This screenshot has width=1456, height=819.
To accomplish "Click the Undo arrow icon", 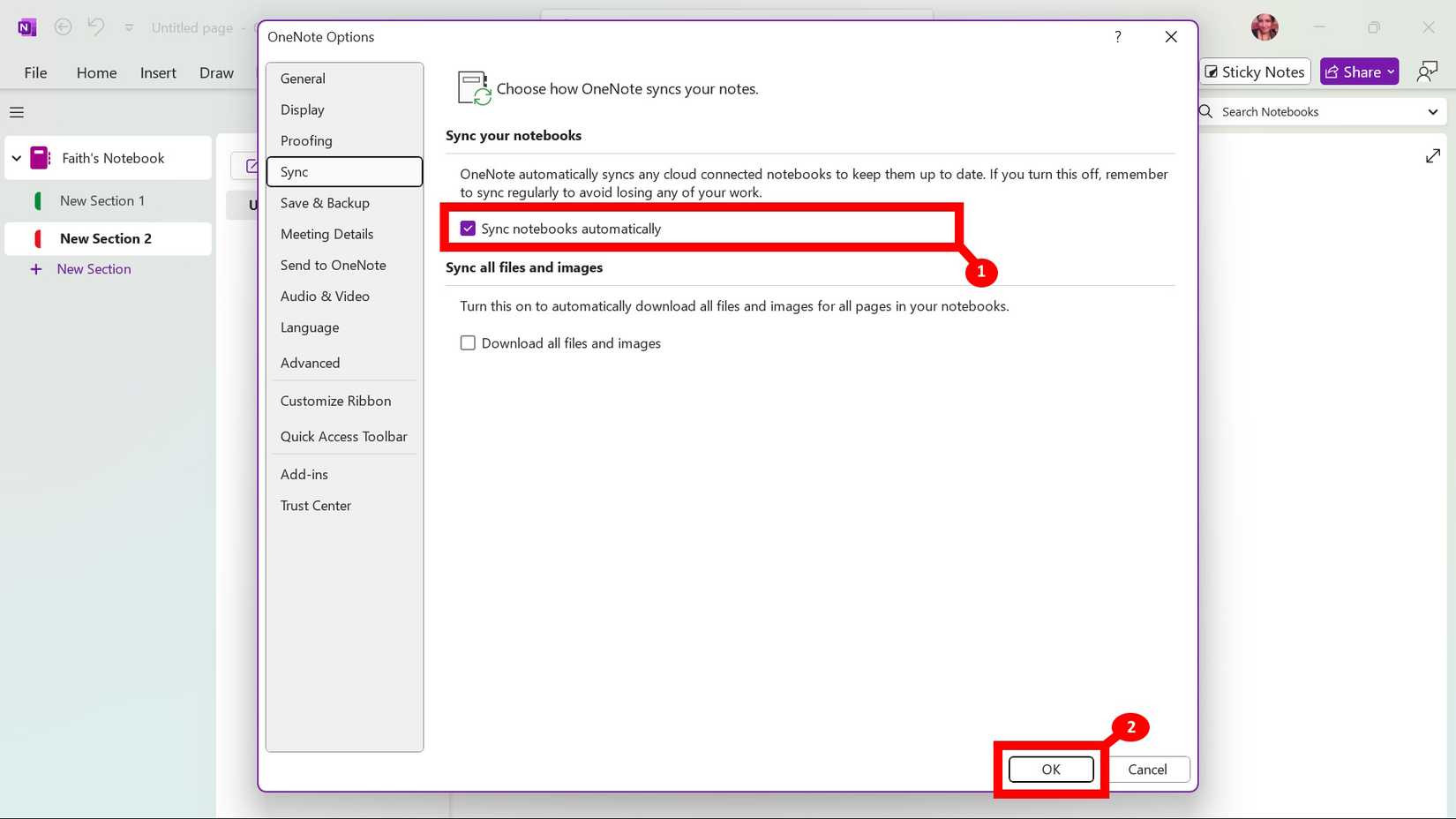I will click(96, 26).
